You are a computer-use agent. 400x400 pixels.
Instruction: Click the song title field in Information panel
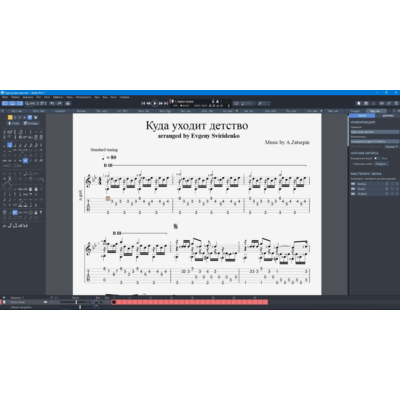tap(374, 132)
